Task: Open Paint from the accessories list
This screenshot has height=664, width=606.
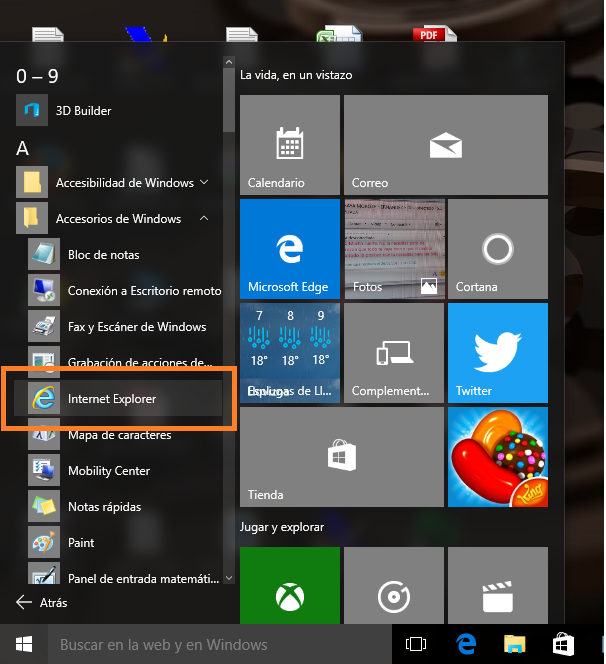Action: click(x=81, y=543)
